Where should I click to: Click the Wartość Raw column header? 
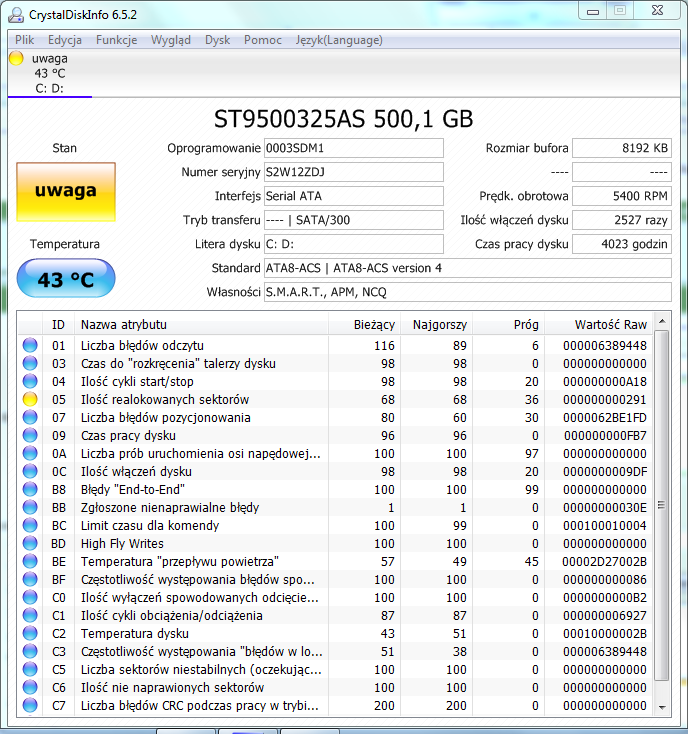pos(599,324)
